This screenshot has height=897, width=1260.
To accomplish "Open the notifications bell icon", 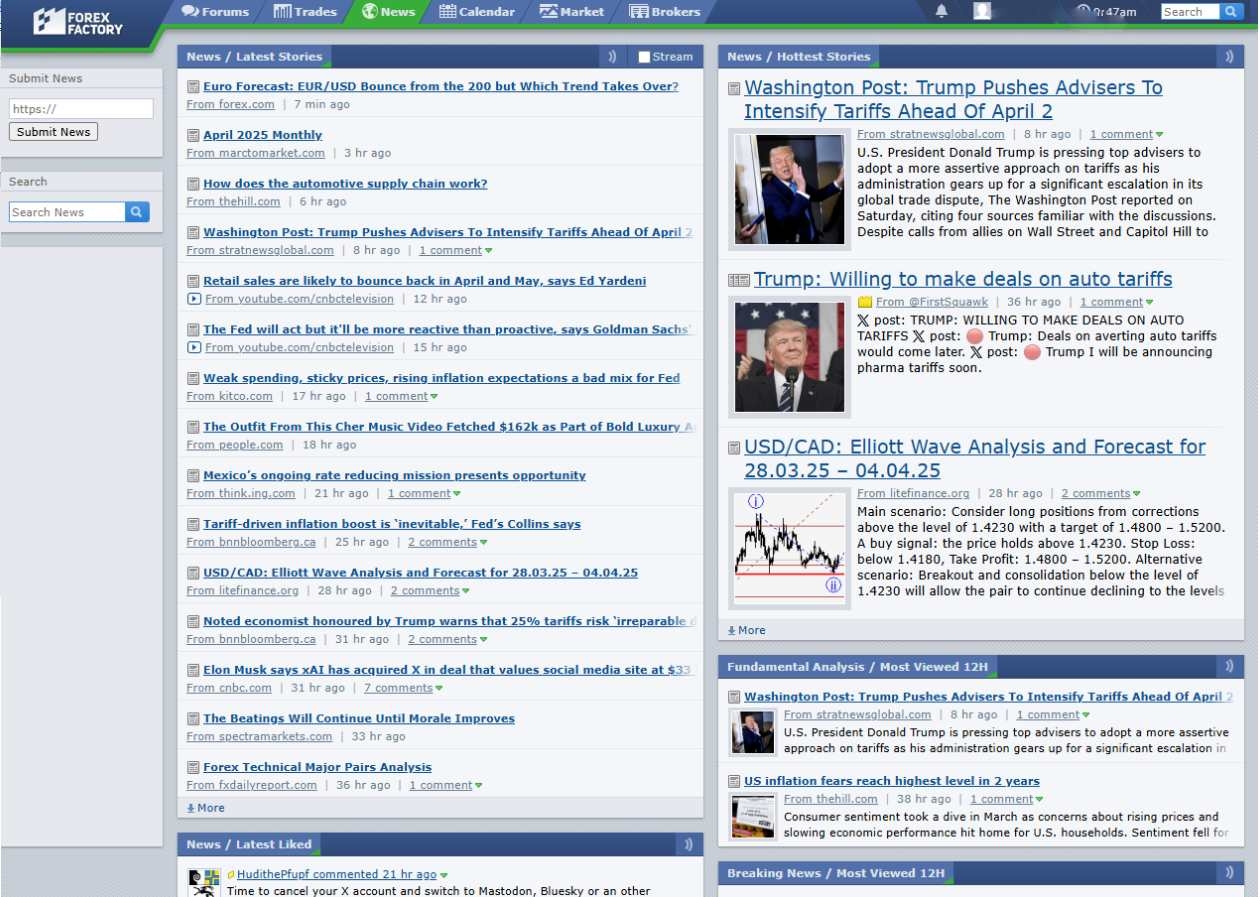I will (941, 11).
